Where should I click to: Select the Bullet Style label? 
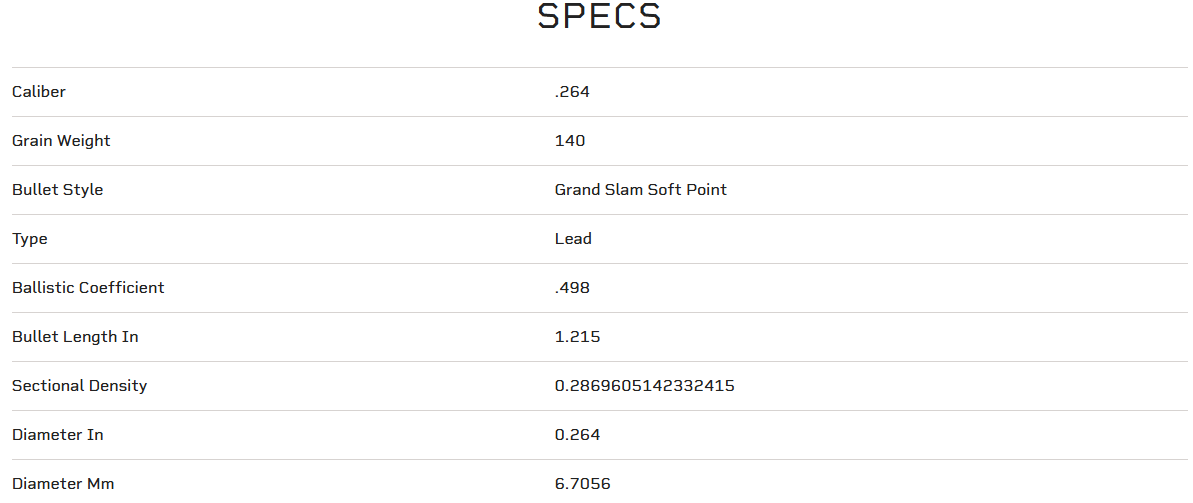pyautogui.click(x=58, y=189)
